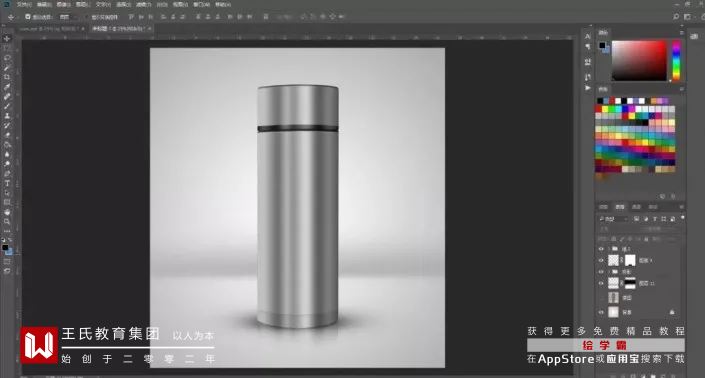Viewport: 705px width, 378px height.
Task: Select the Pen tool
Action: tap(7, 174)
